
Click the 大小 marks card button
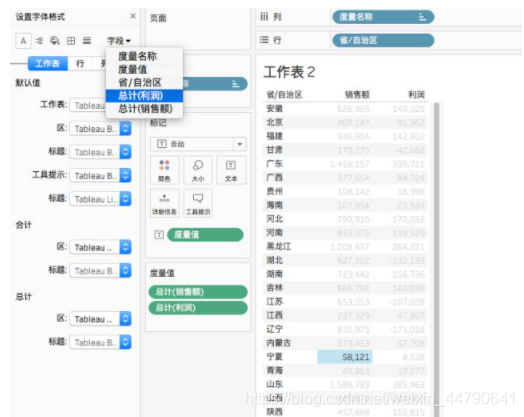[198, 170]
